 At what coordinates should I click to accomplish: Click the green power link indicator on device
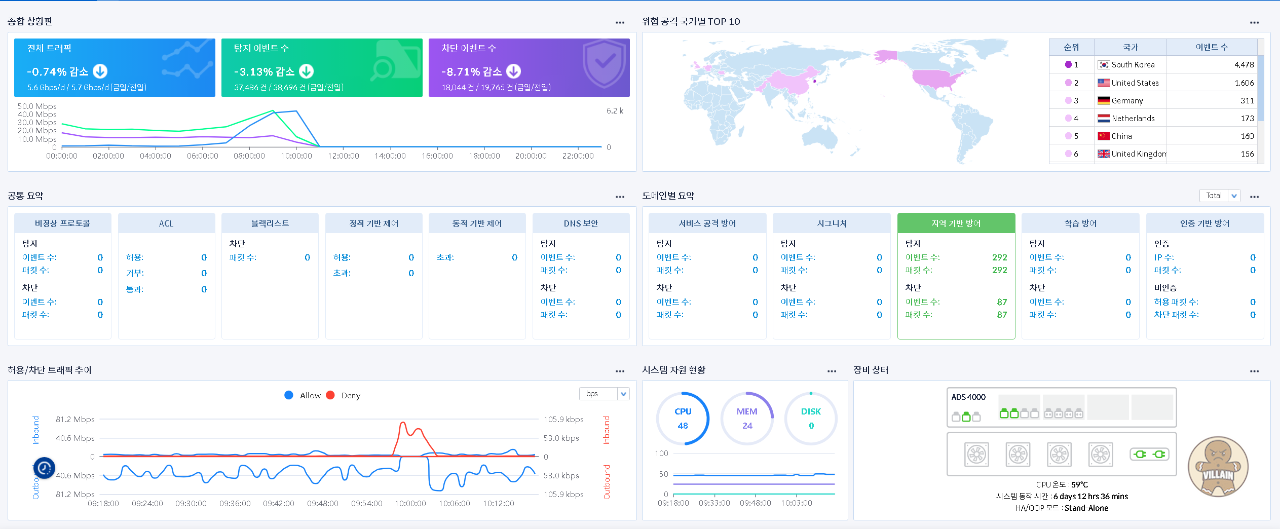(1148, 455)
